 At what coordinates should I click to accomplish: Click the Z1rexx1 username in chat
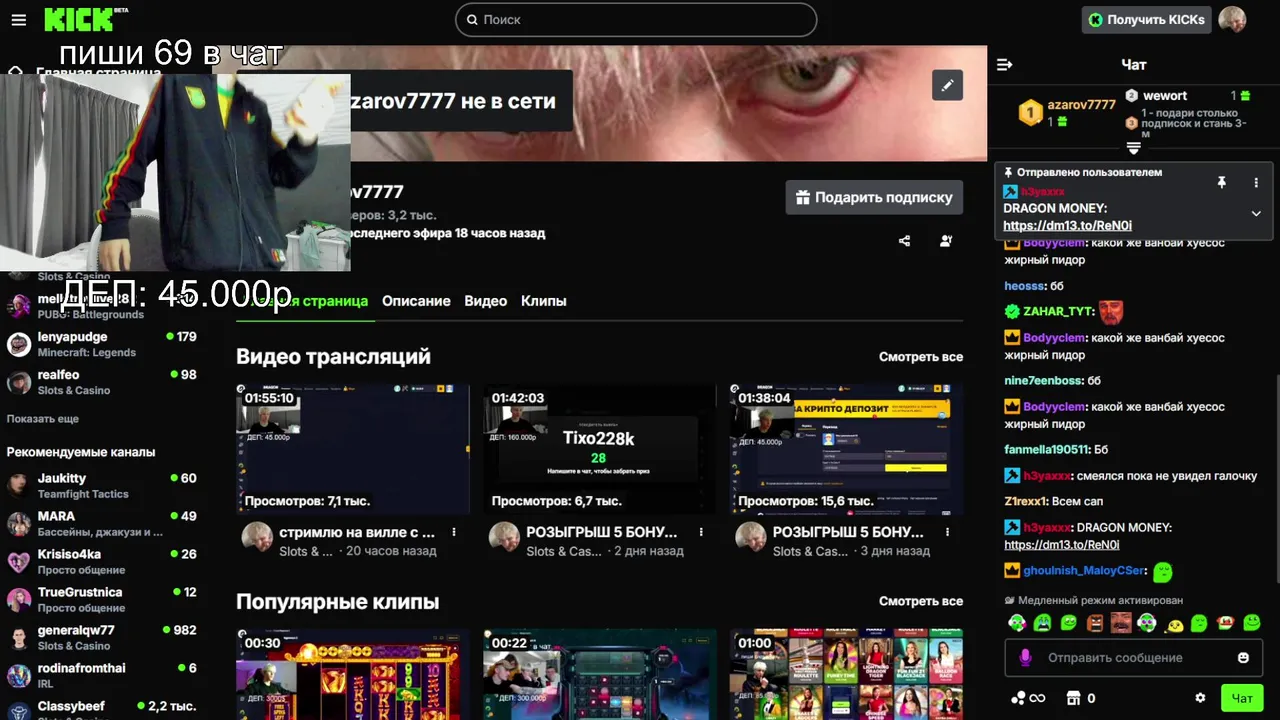tap(1025, 501)
